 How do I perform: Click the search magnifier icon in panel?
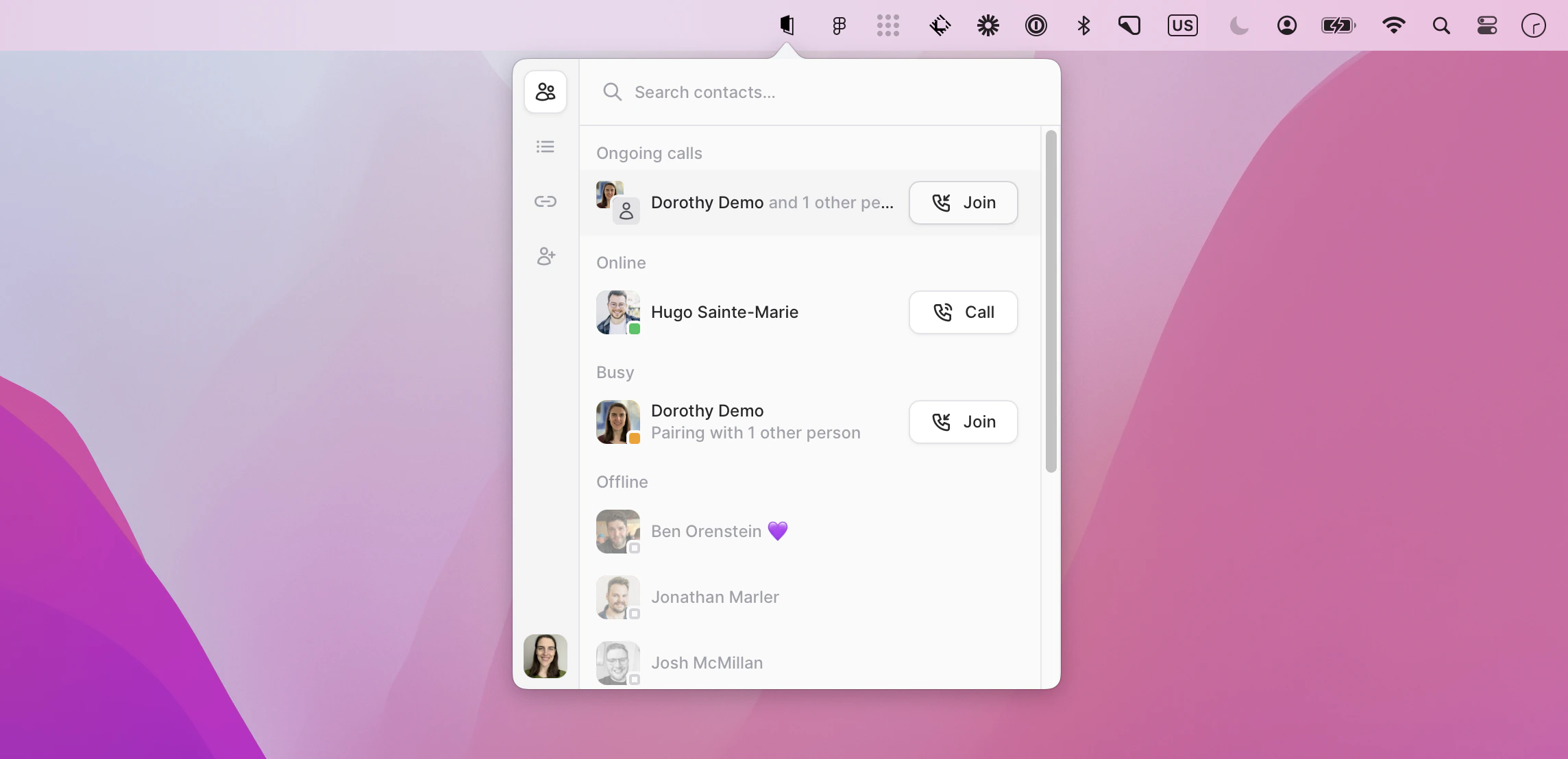[x=612, y=92]
